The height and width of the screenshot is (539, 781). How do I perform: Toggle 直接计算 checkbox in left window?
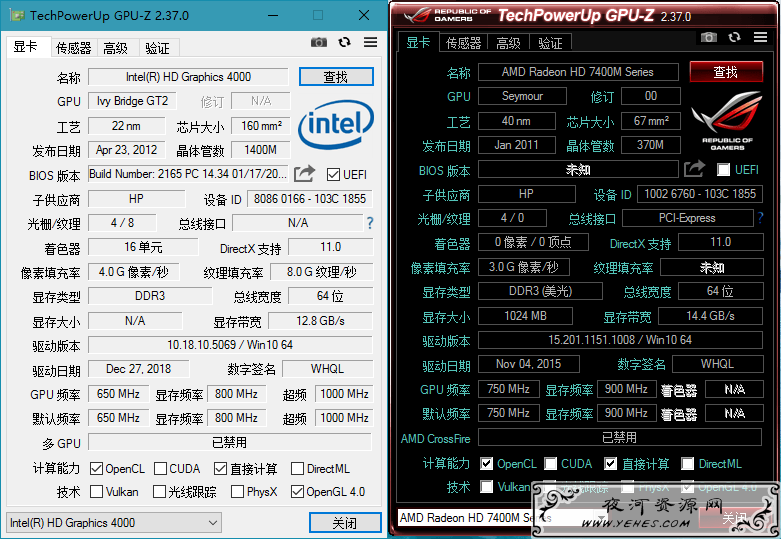221,468
